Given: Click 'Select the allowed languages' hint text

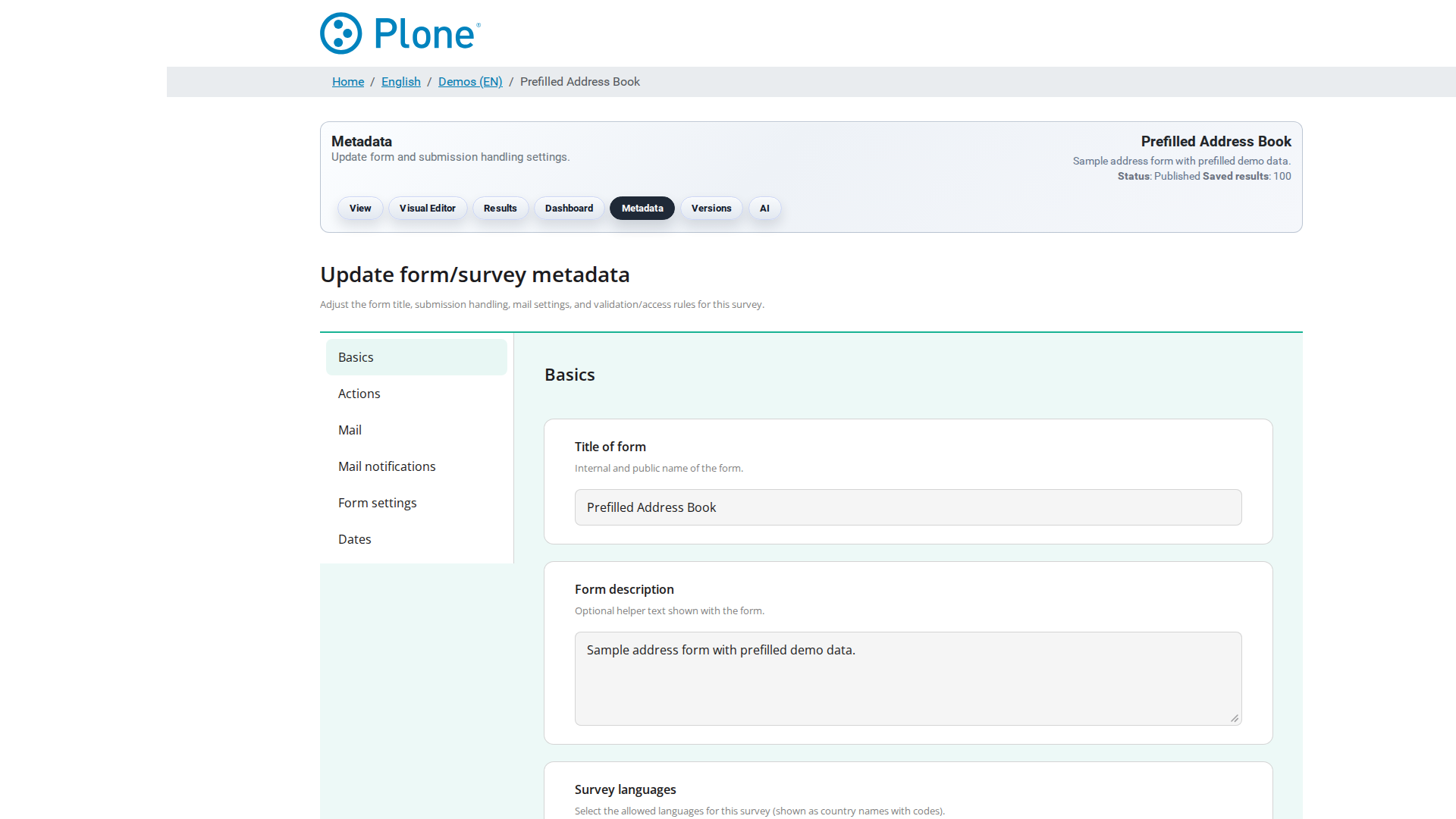Looking at the screenshot, I should [760, 811].
